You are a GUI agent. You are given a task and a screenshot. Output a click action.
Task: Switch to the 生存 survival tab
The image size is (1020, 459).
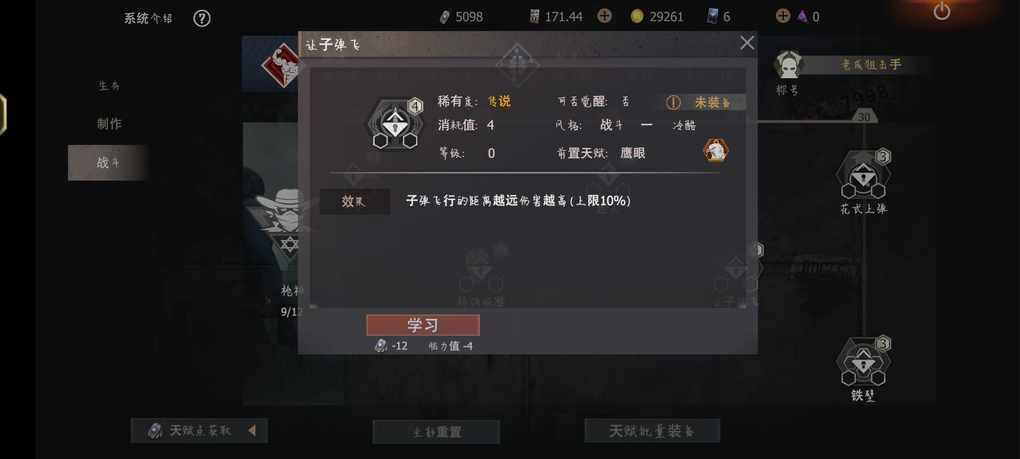109,86
